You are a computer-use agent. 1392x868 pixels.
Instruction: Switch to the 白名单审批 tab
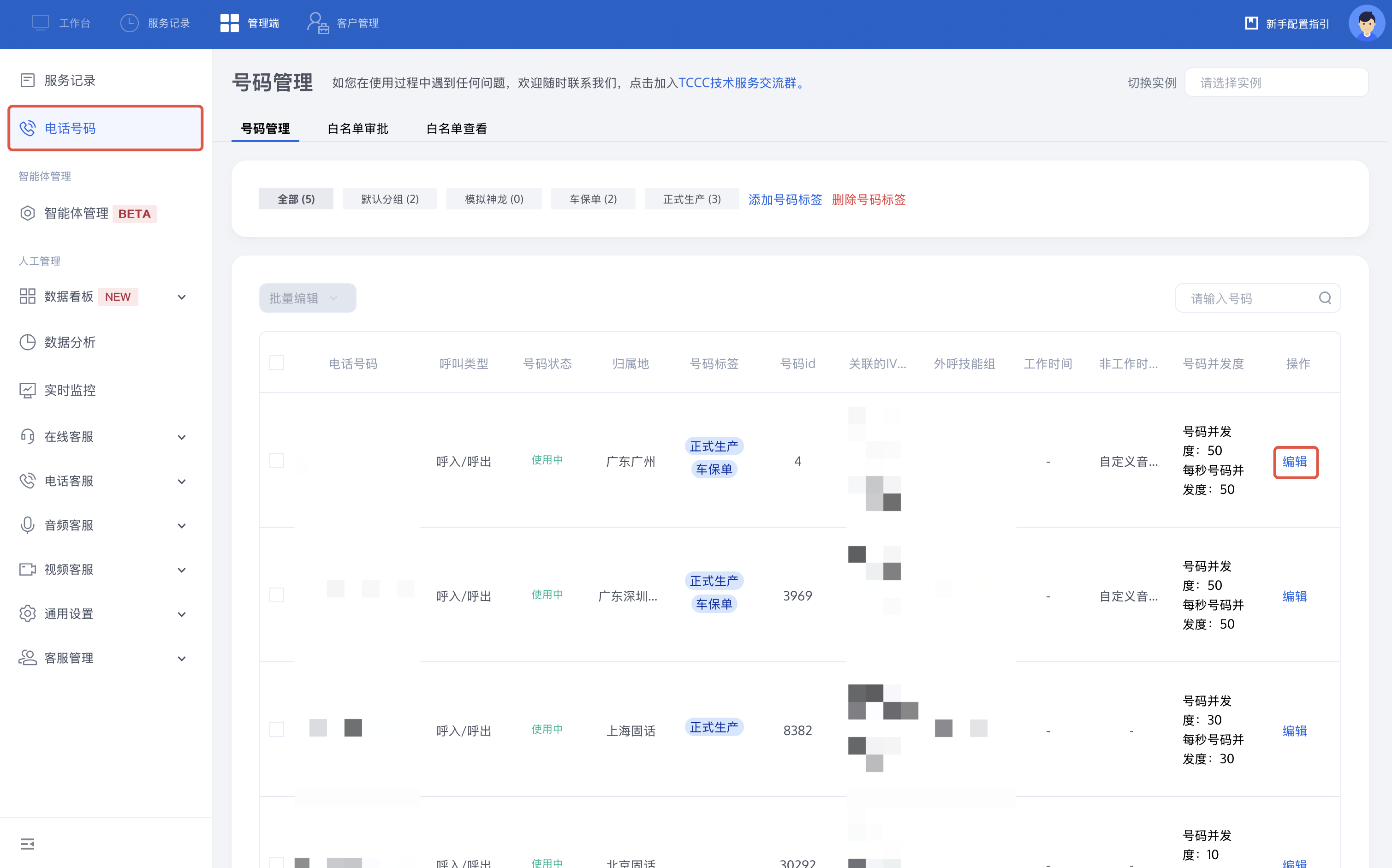(x=357, y=129)
